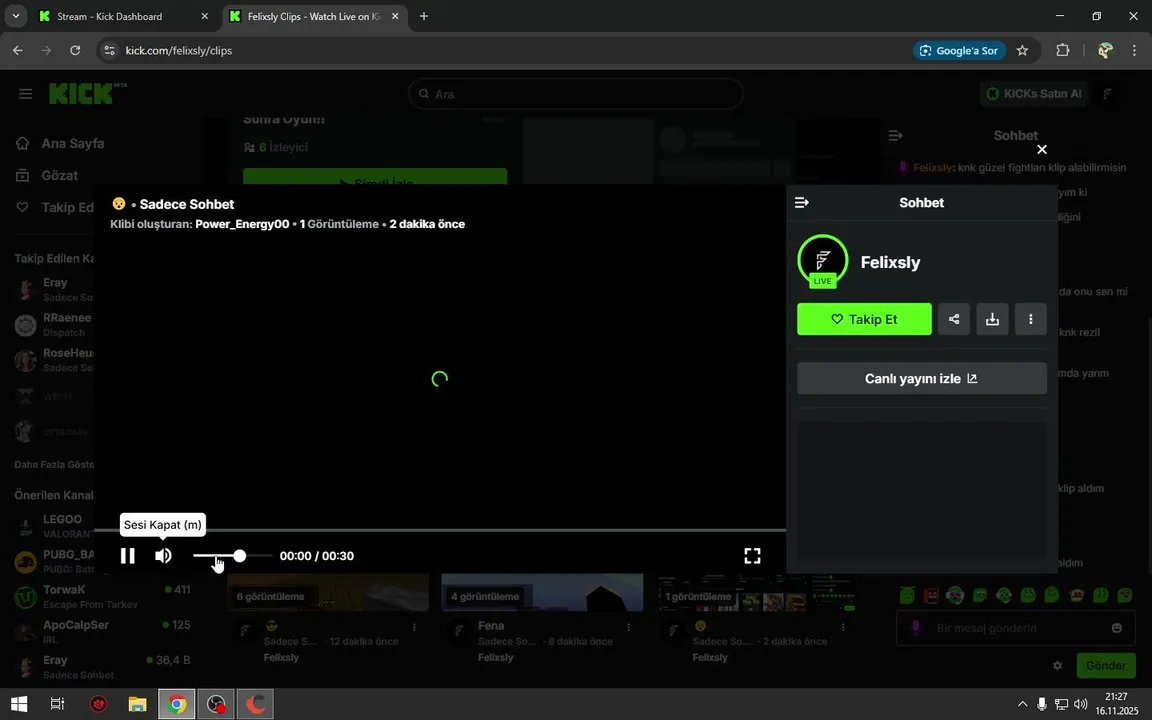Screen dimensions: 1152x720
Task: Click Google'a Sor button
Action: click(x=959, y=51)
